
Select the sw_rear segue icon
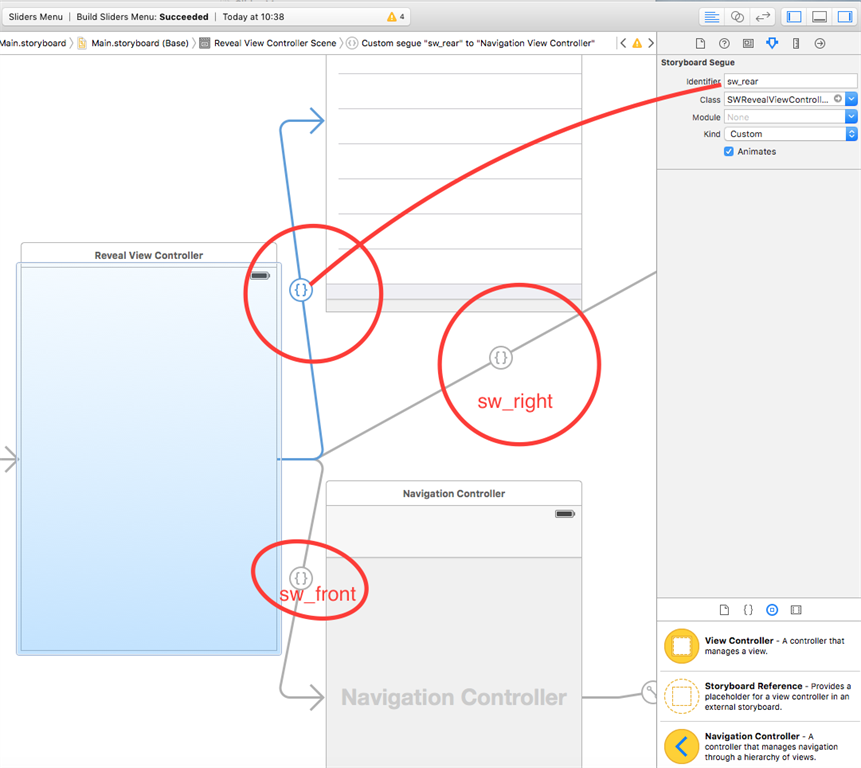click(x=301, y=290)
